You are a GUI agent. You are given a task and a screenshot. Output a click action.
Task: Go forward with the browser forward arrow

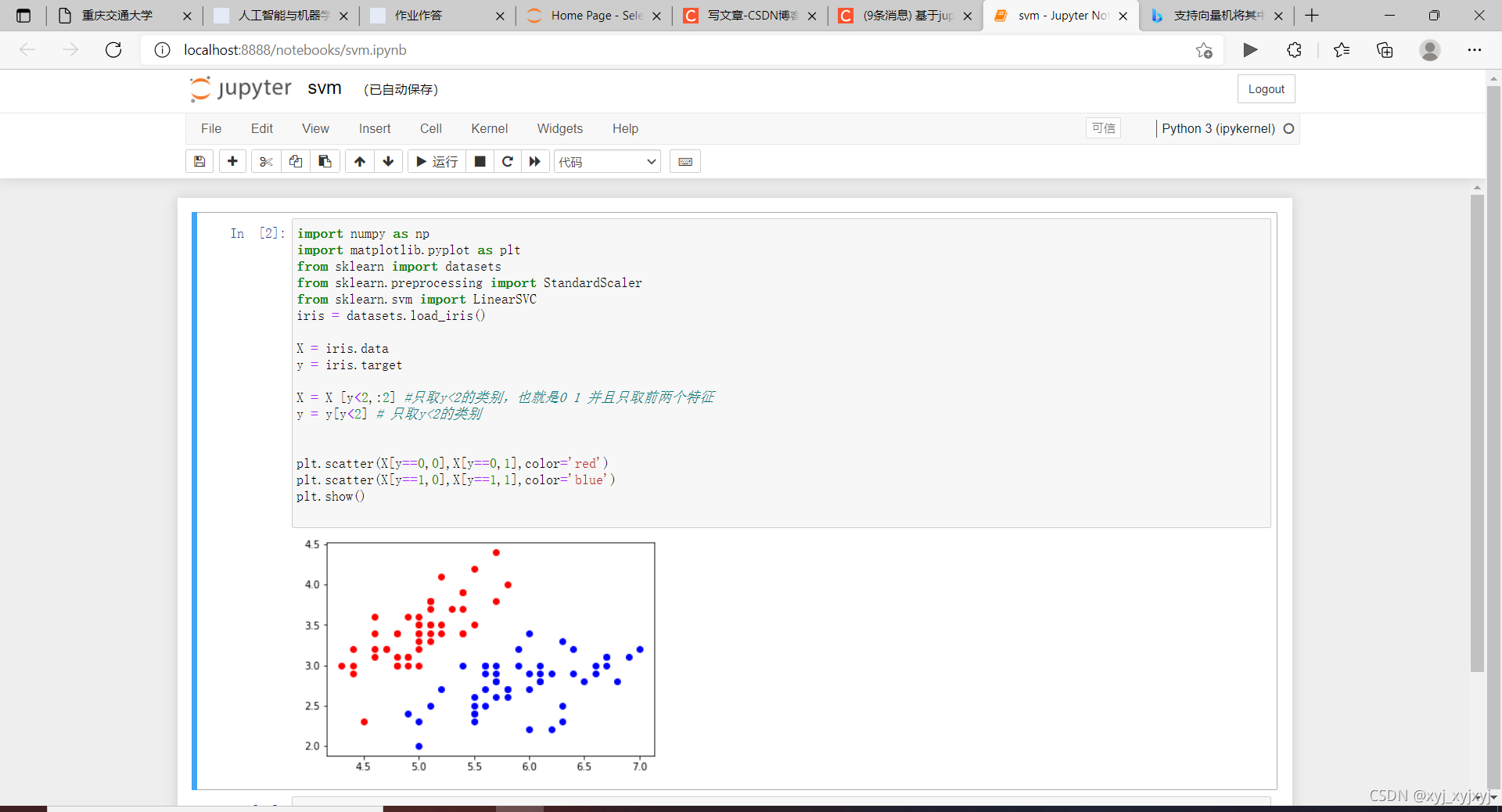click(70, 50)
